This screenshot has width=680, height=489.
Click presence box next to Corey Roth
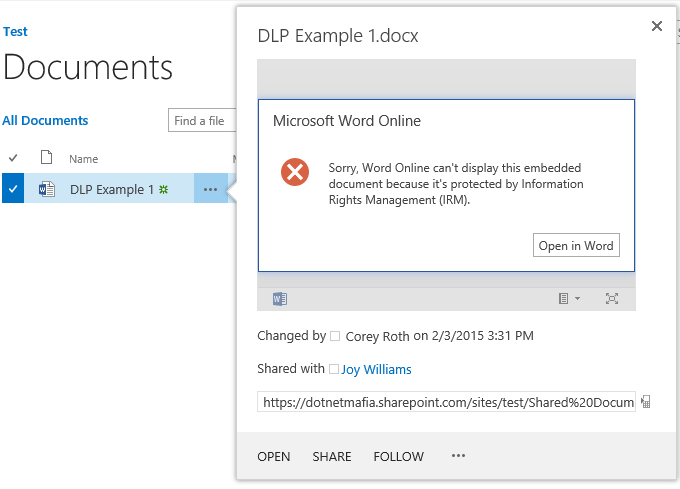335,336
